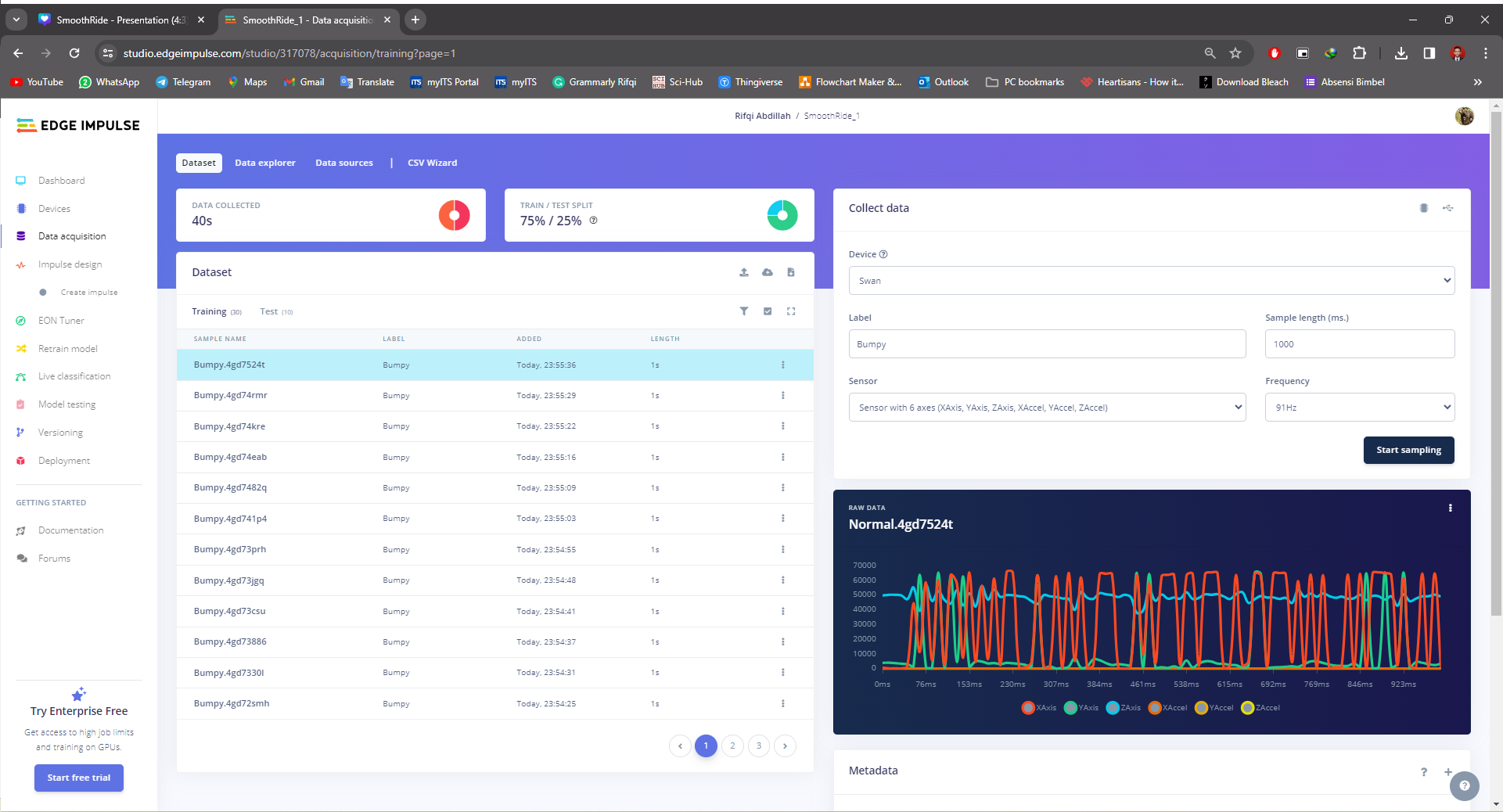Go to next dataset page arrow

coord(785,746)
